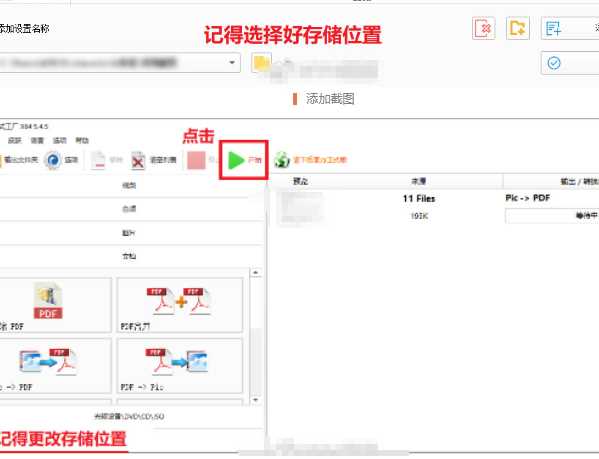Click the blurred task preview thumbnail
This screenshot has height=459, width=599.
pyautogui.click(x=300, y=207)
